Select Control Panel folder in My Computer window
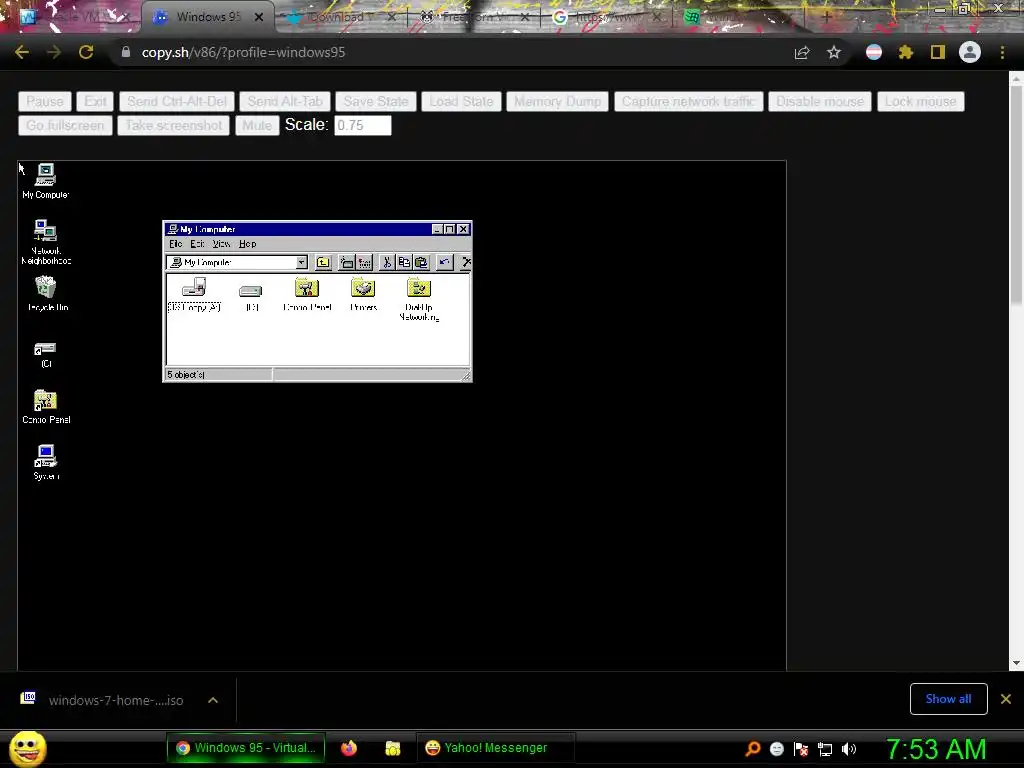This screenshot has width=1024, height=768. [x=307, y=295]
